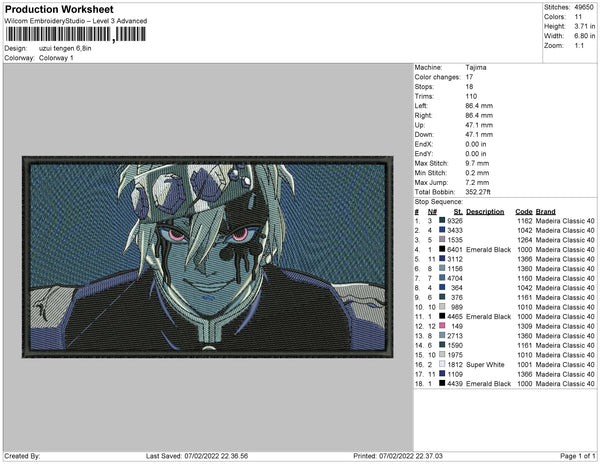Viewport: 600px width, 464px height.
Task: Select the Production Worksheet title
Action: 59,9
